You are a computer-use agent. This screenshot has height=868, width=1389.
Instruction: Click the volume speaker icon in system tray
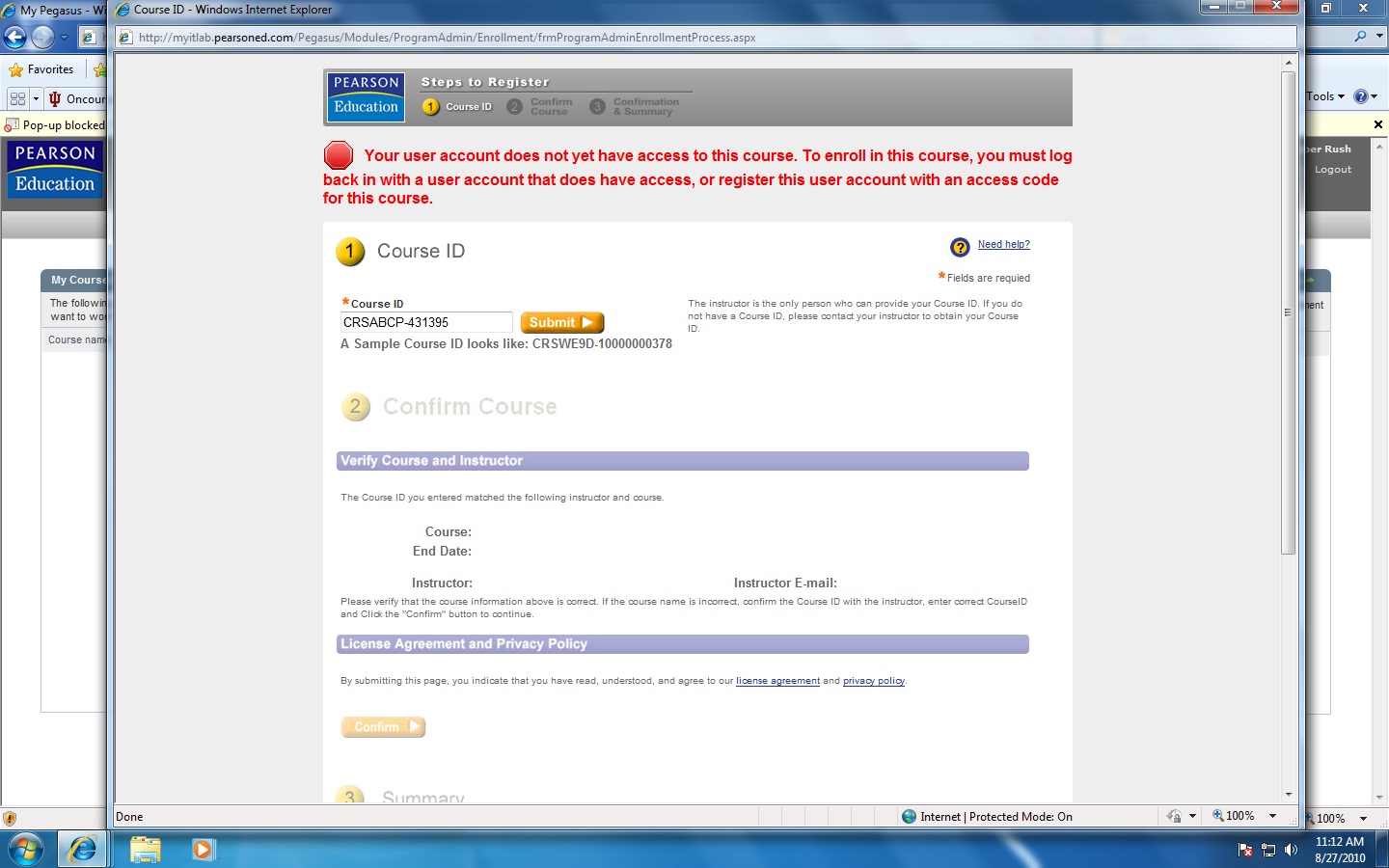coord(1291,850)
